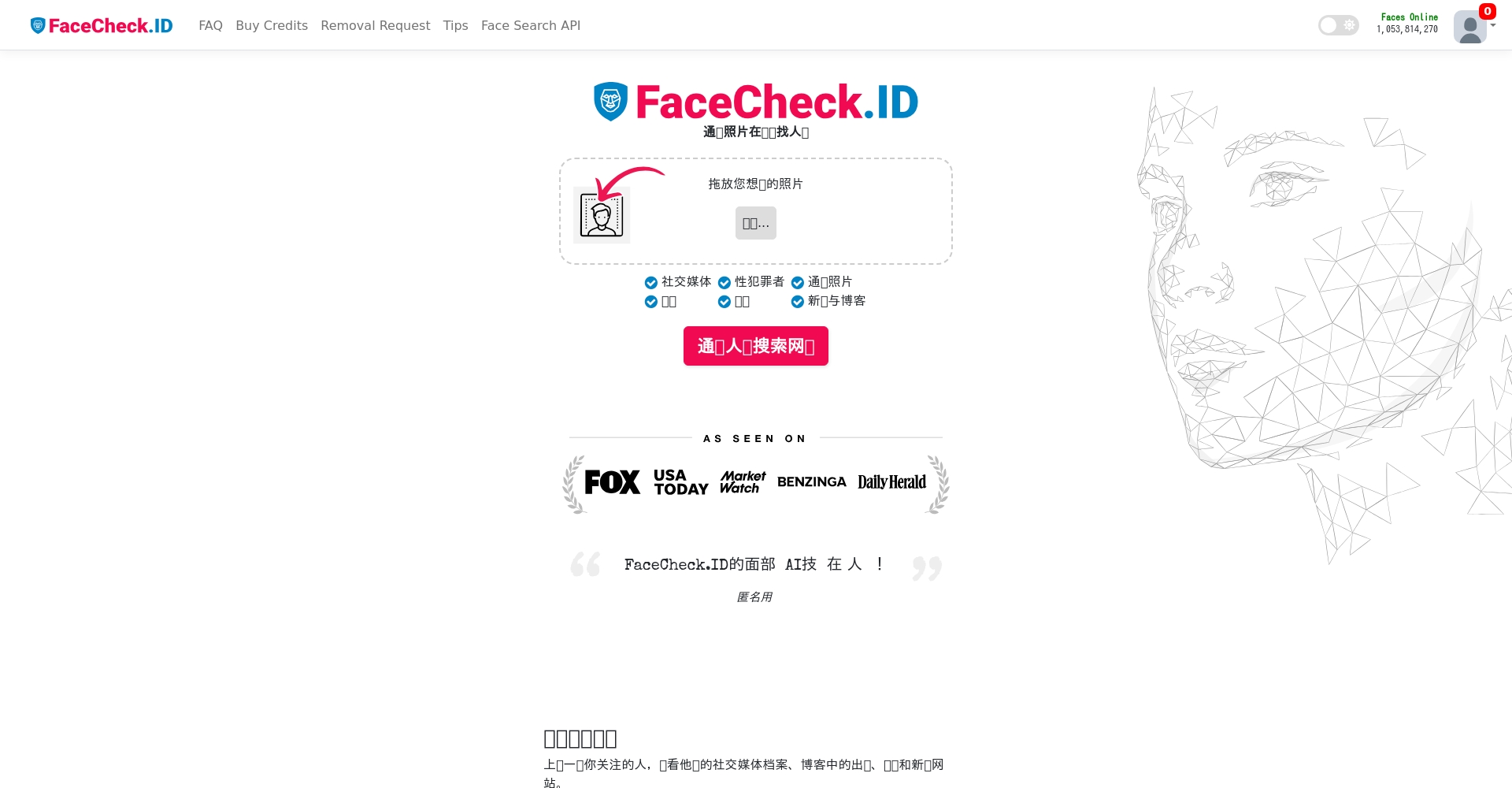Click the portrait photo upload icon
The height and width of the screenshot is (788, 1512).
point(602,215)
